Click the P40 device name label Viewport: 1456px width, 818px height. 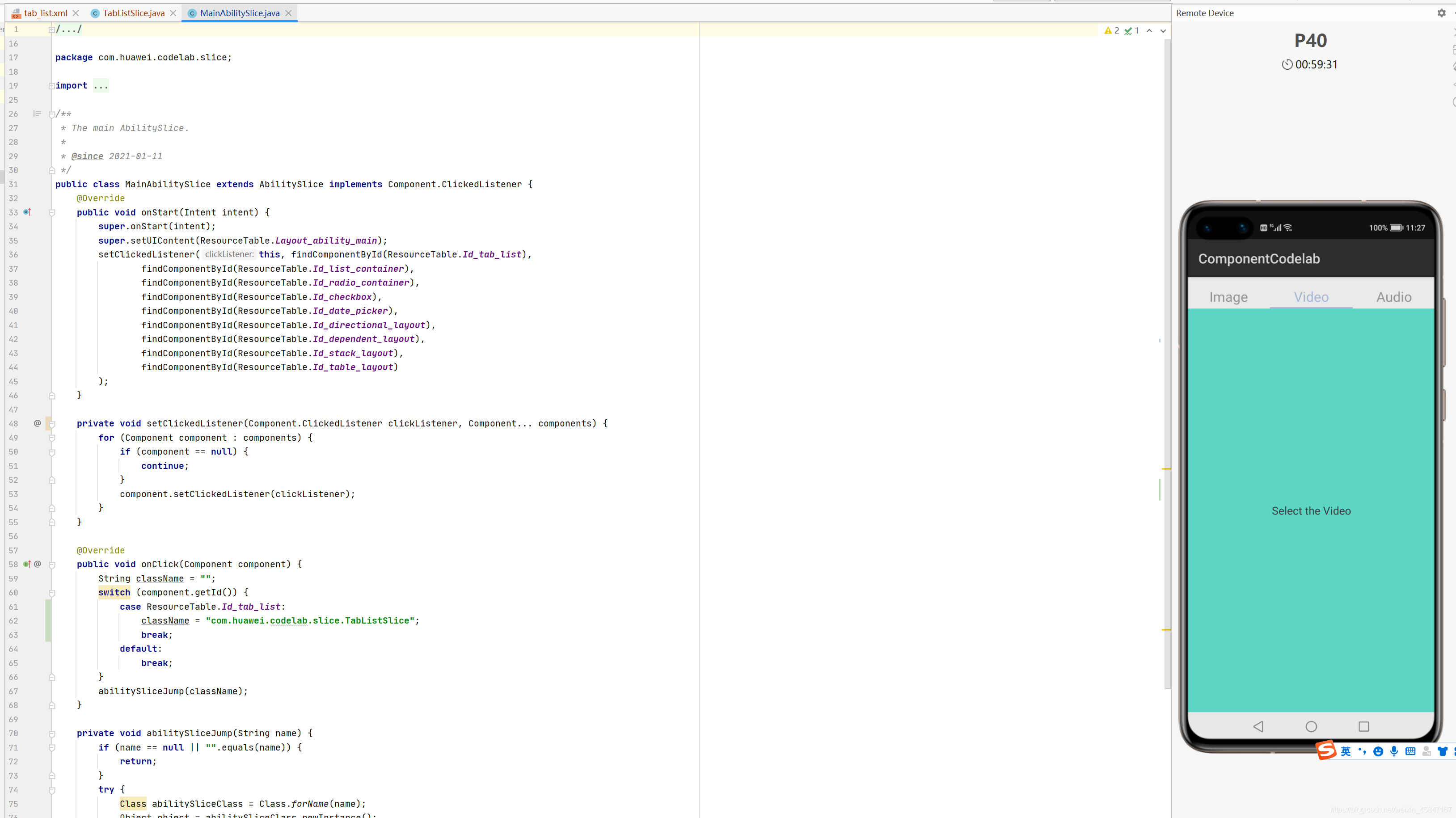coord(1311,41)
